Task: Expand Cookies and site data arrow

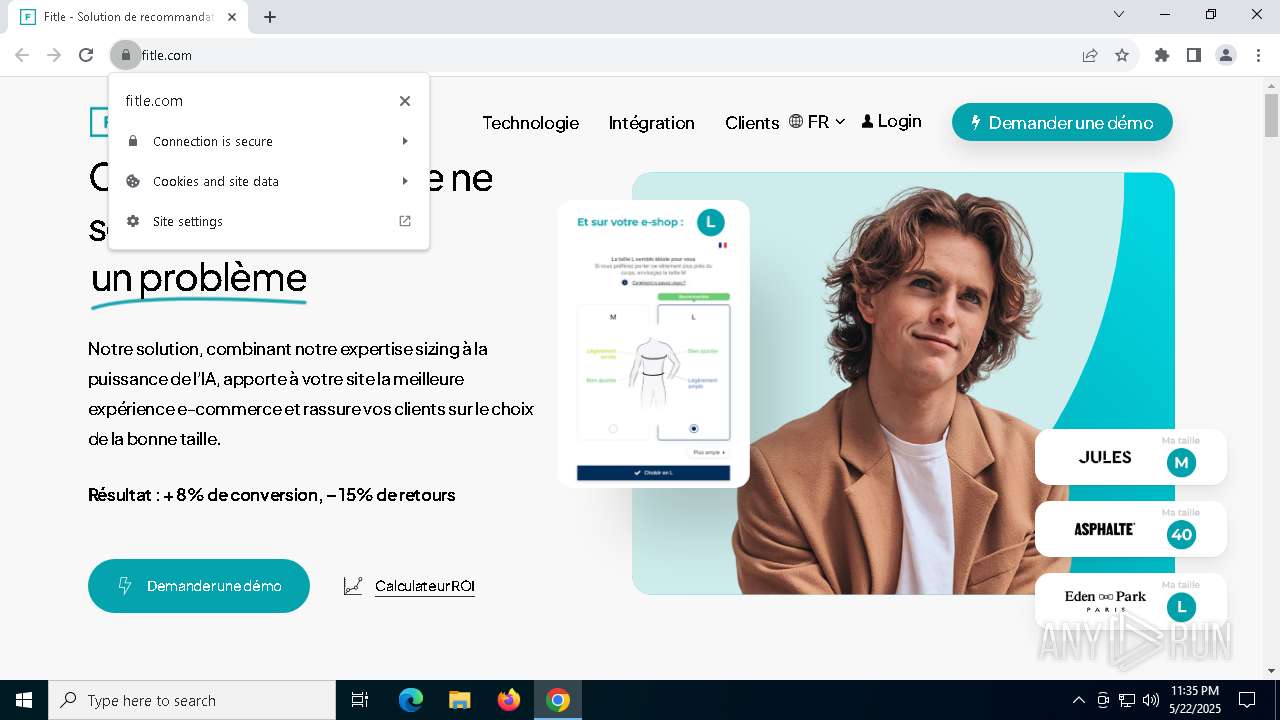Action: 405,181
